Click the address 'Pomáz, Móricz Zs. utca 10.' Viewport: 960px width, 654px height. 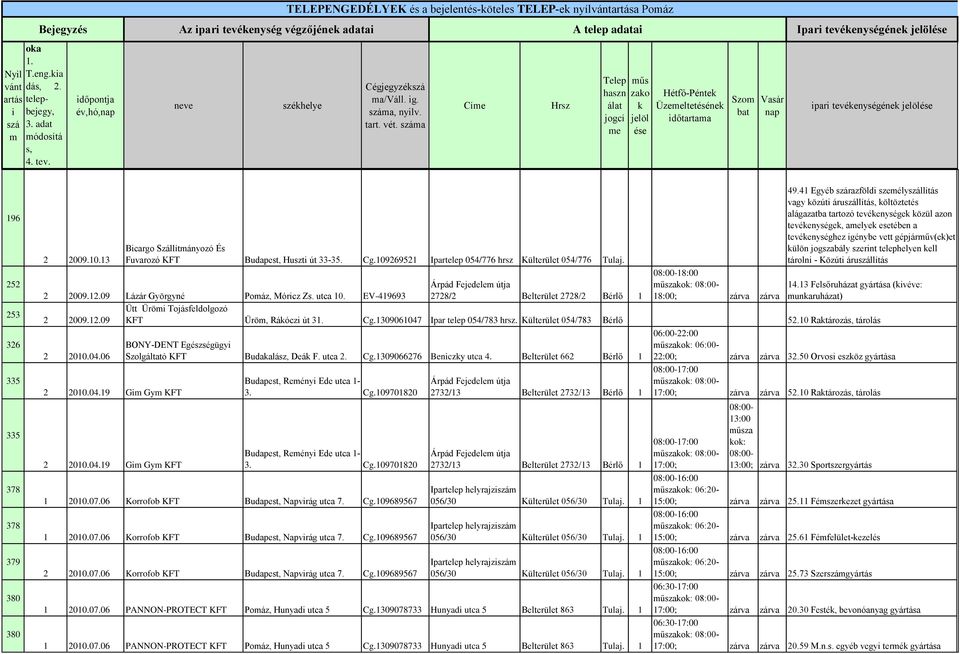tap(295, 296)
